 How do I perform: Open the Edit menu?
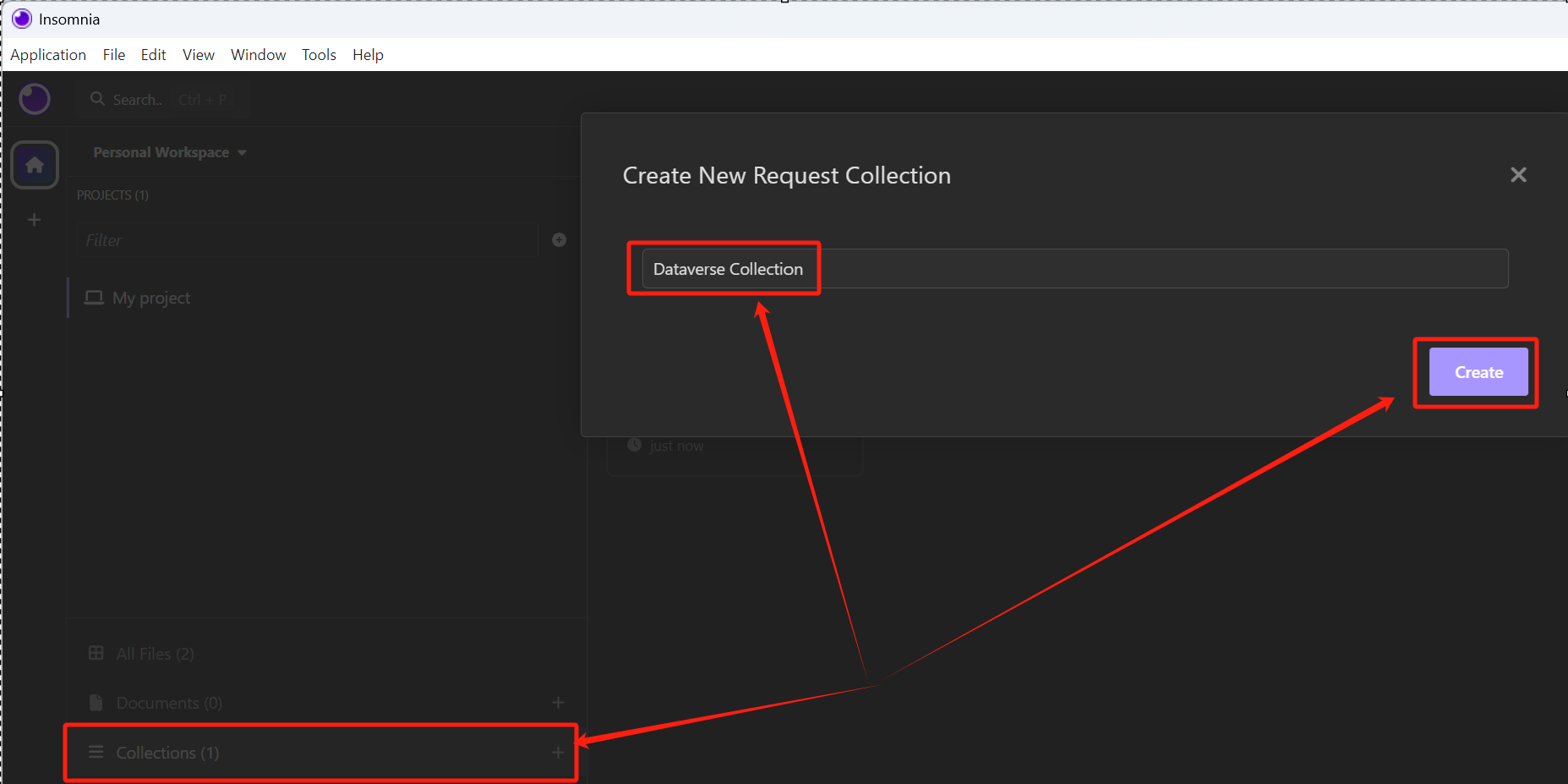(153, 55)
